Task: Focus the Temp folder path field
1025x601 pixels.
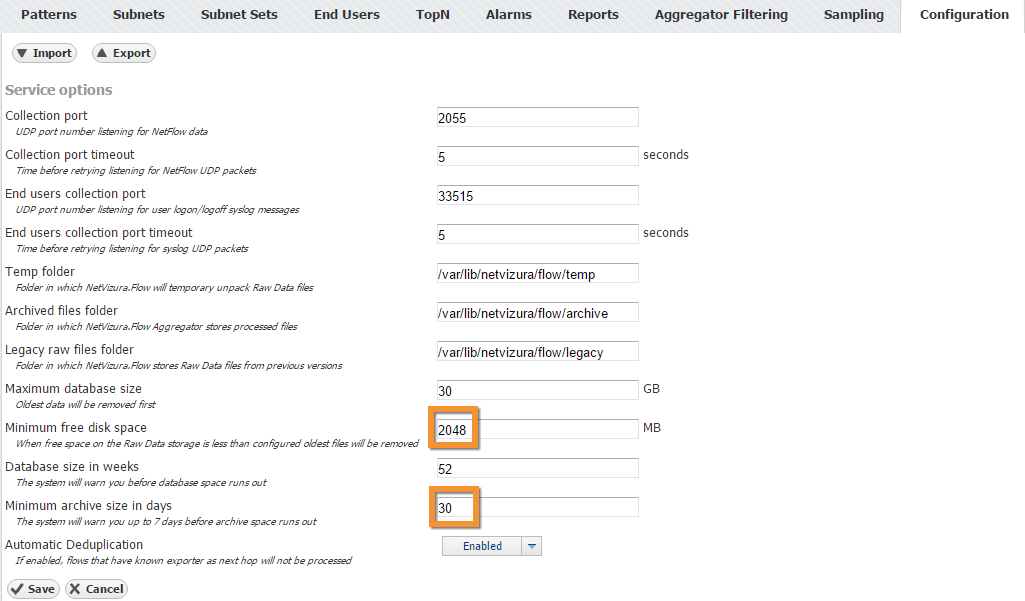Action: 537,273
